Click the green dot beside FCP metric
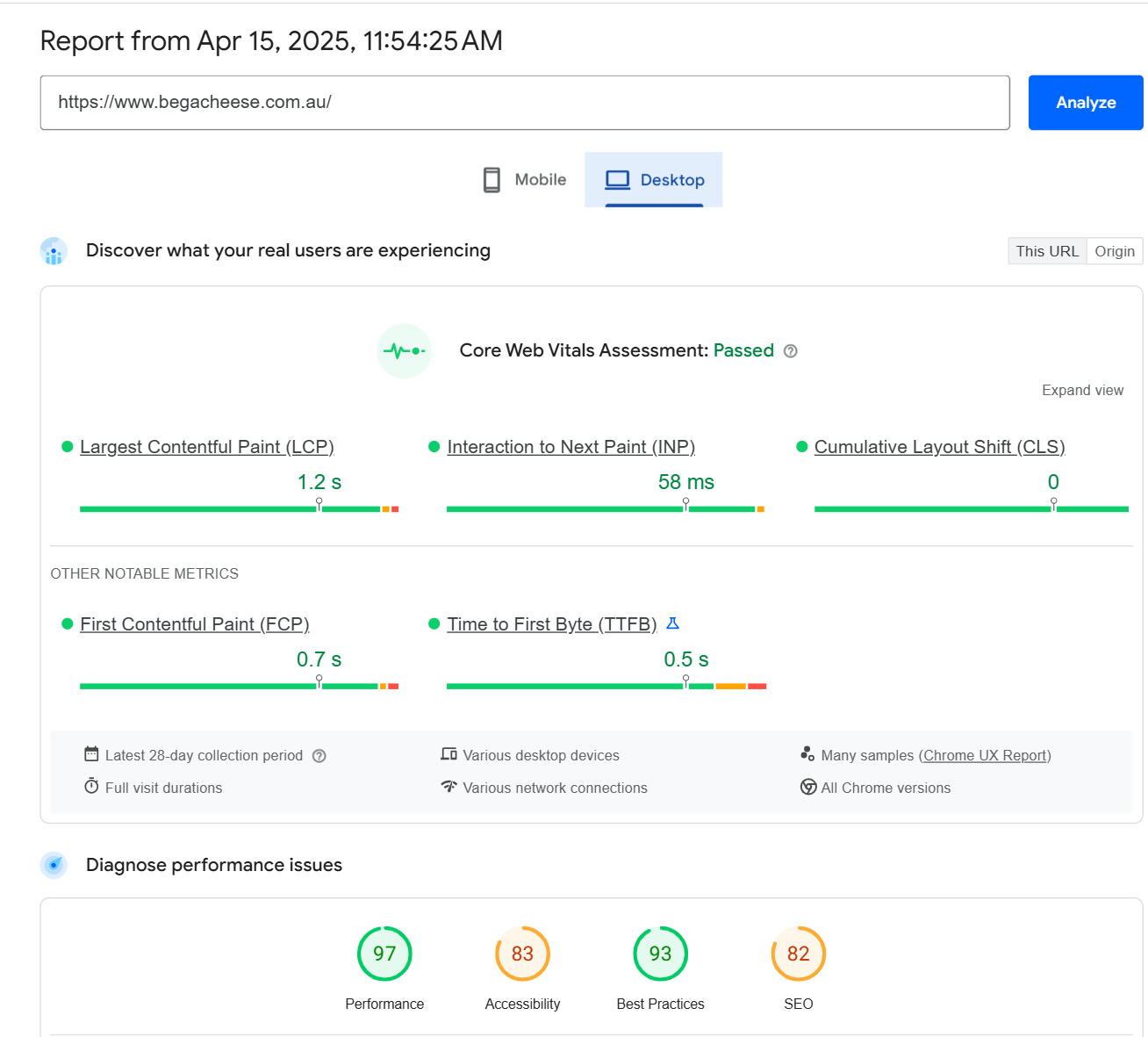Screen dimensions: 1148x1037 tap(67, 624)
